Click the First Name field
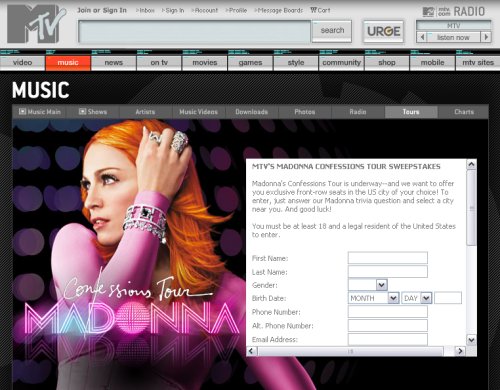 (388, 258)
